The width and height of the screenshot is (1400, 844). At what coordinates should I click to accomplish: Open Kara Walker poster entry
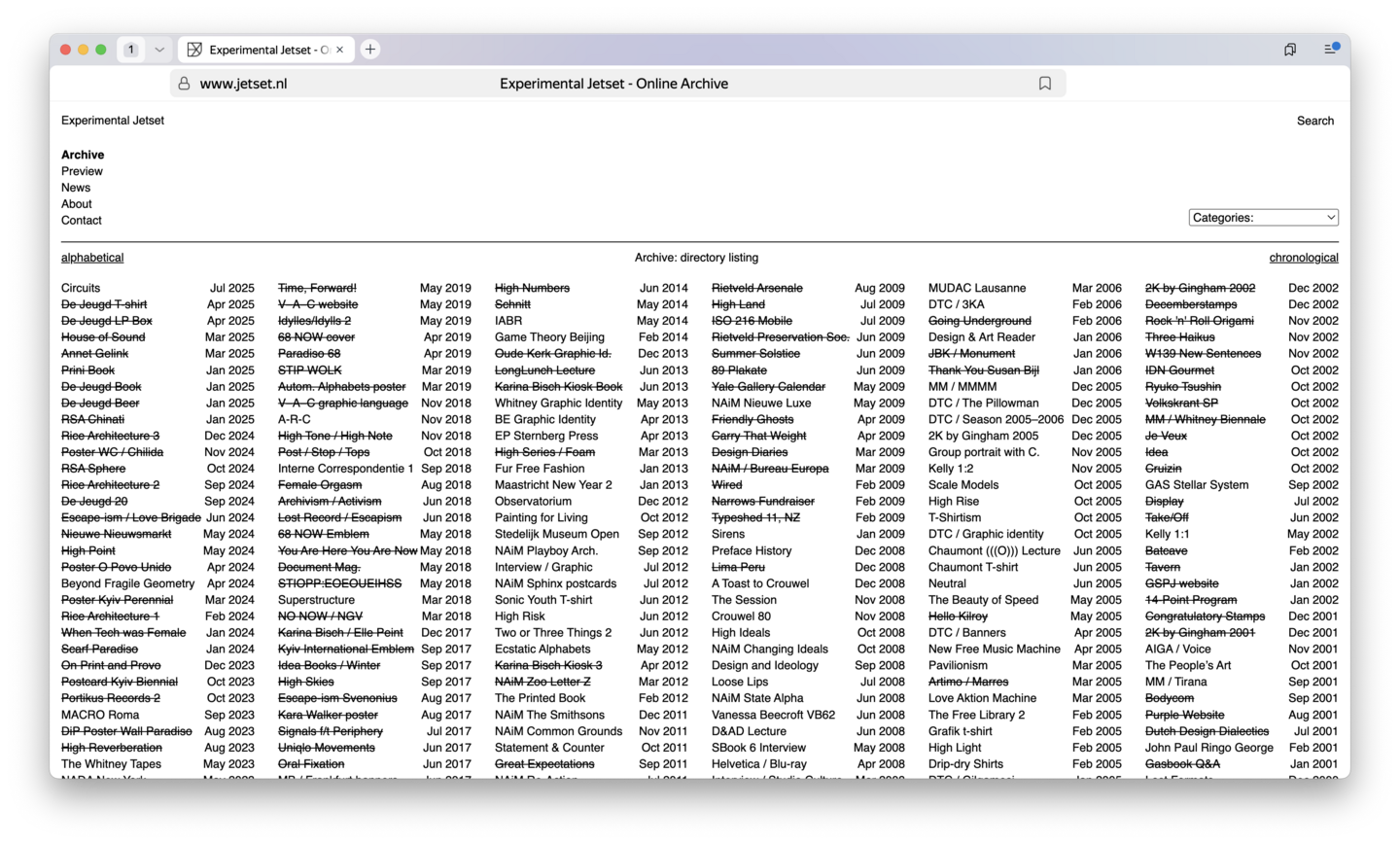click(329, 715)
